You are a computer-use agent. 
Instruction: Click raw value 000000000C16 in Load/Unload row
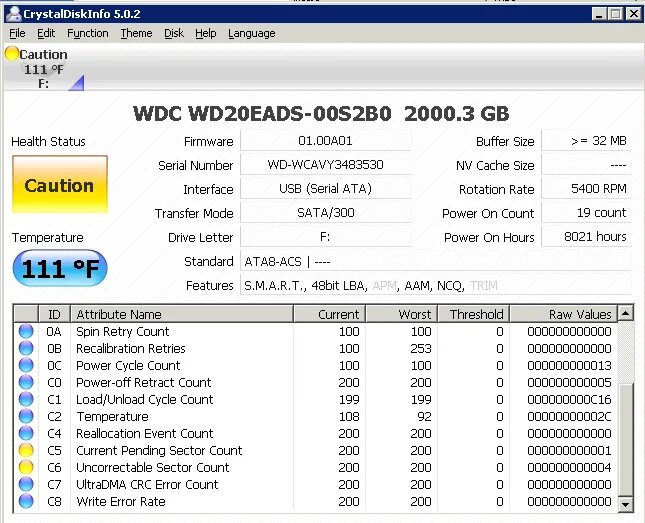tap(569, 399)
